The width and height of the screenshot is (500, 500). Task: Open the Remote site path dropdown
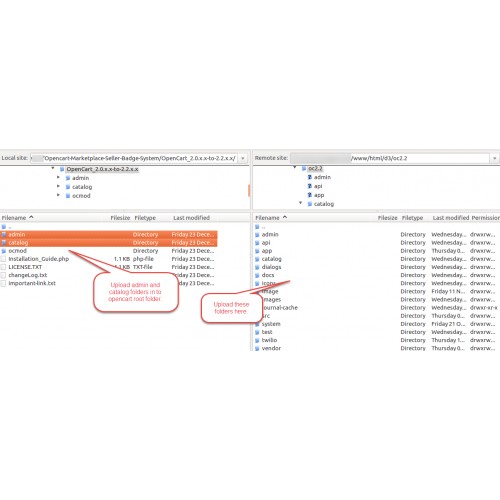point(494,158)
